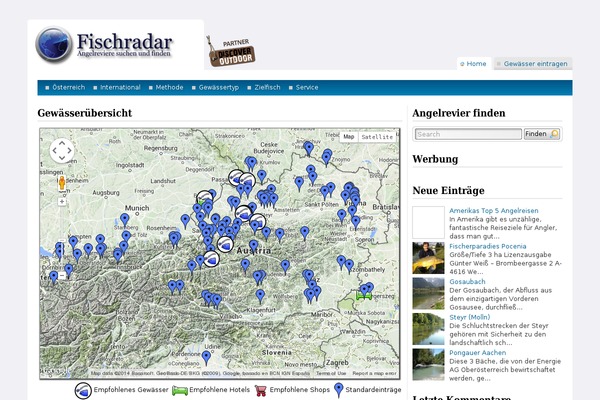Click the blue pin near Ceske Budejovice

click(x=252, y=163)
